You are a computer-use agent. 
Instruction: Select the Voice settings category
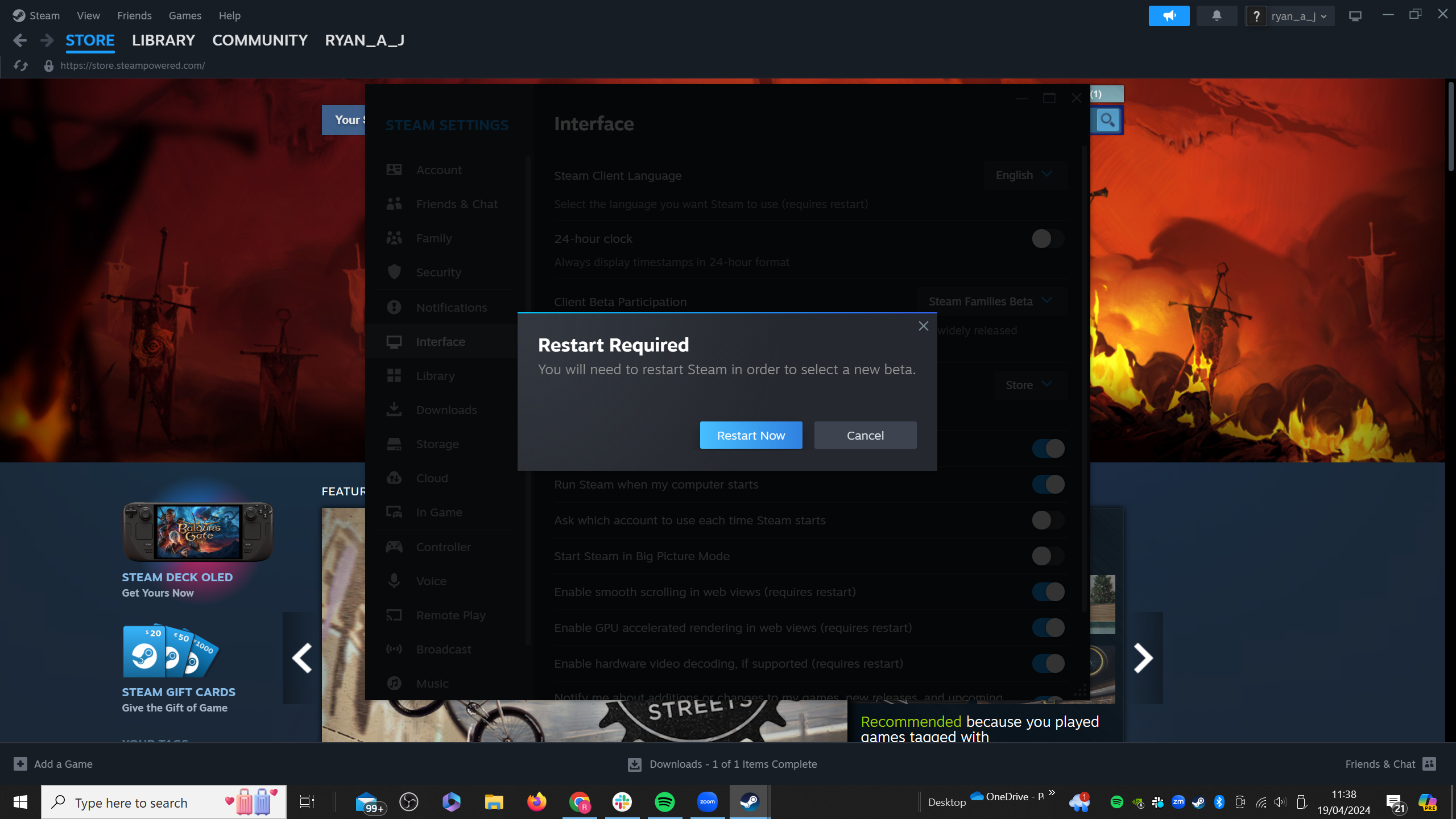(444, 581)
